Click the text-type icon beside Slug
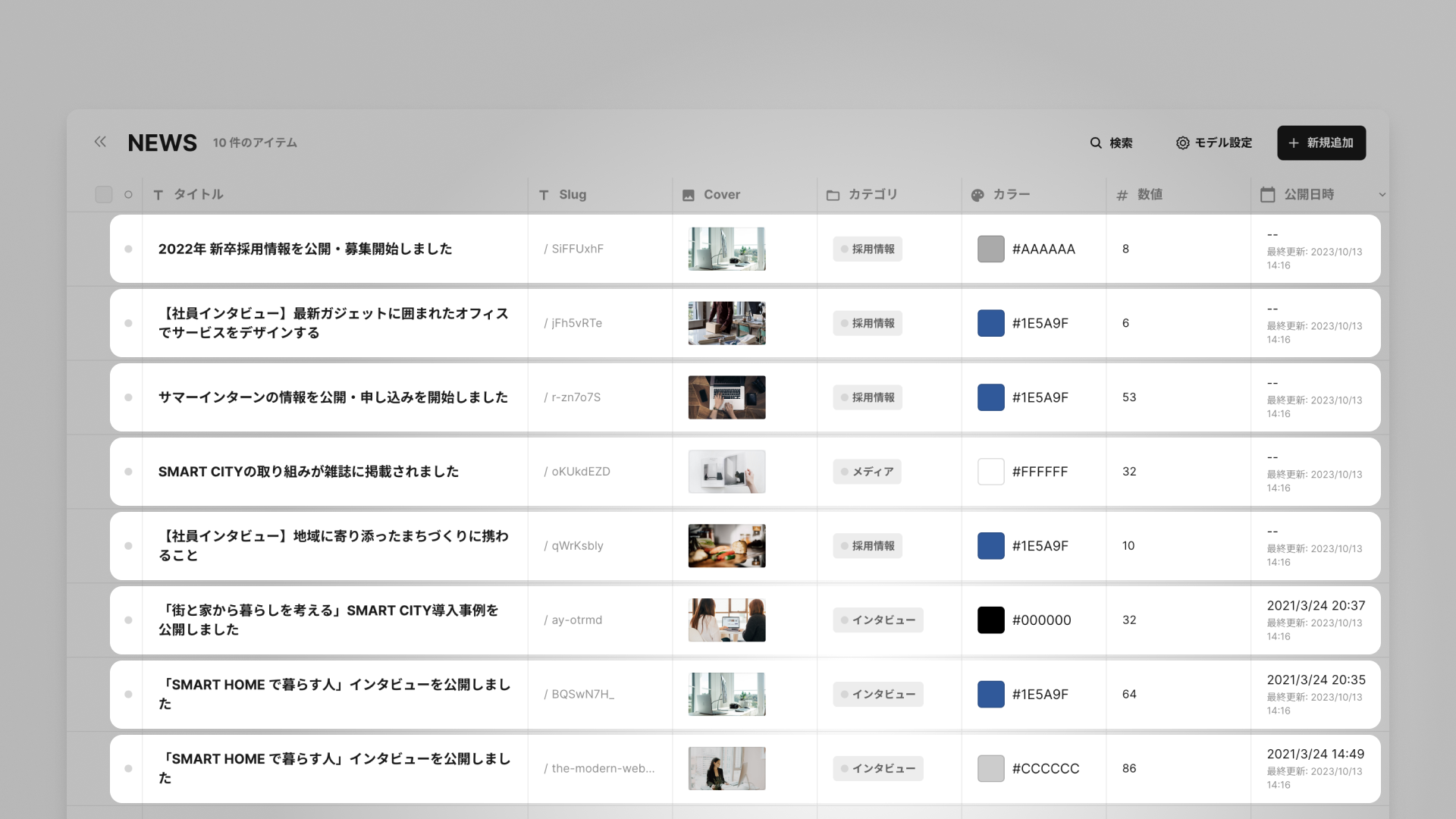 point(543,195)
